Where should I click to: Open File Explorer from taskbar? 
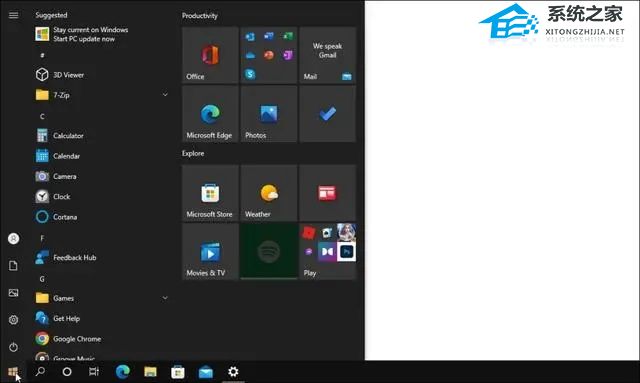pos(150,372)
